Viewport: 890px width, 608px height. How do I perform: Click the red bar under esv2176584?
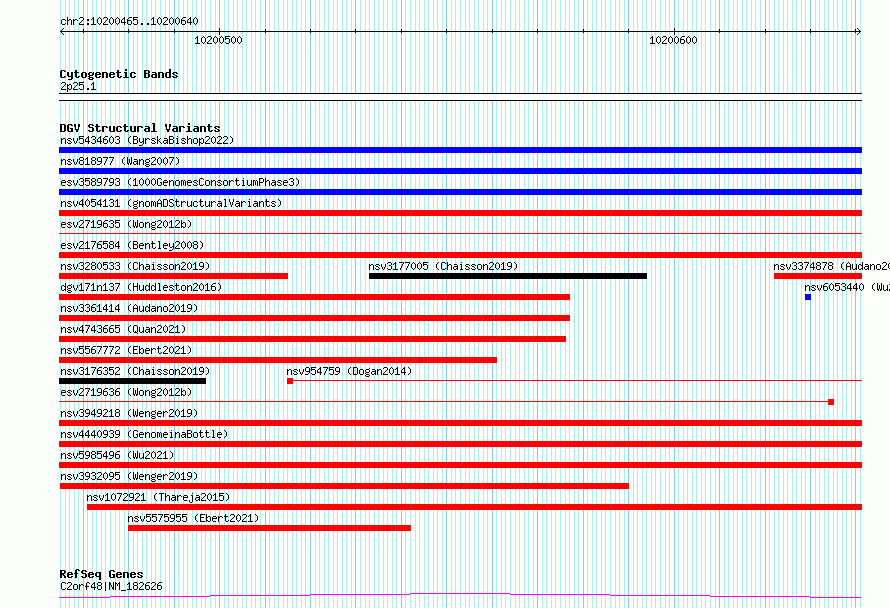(460, 255)
